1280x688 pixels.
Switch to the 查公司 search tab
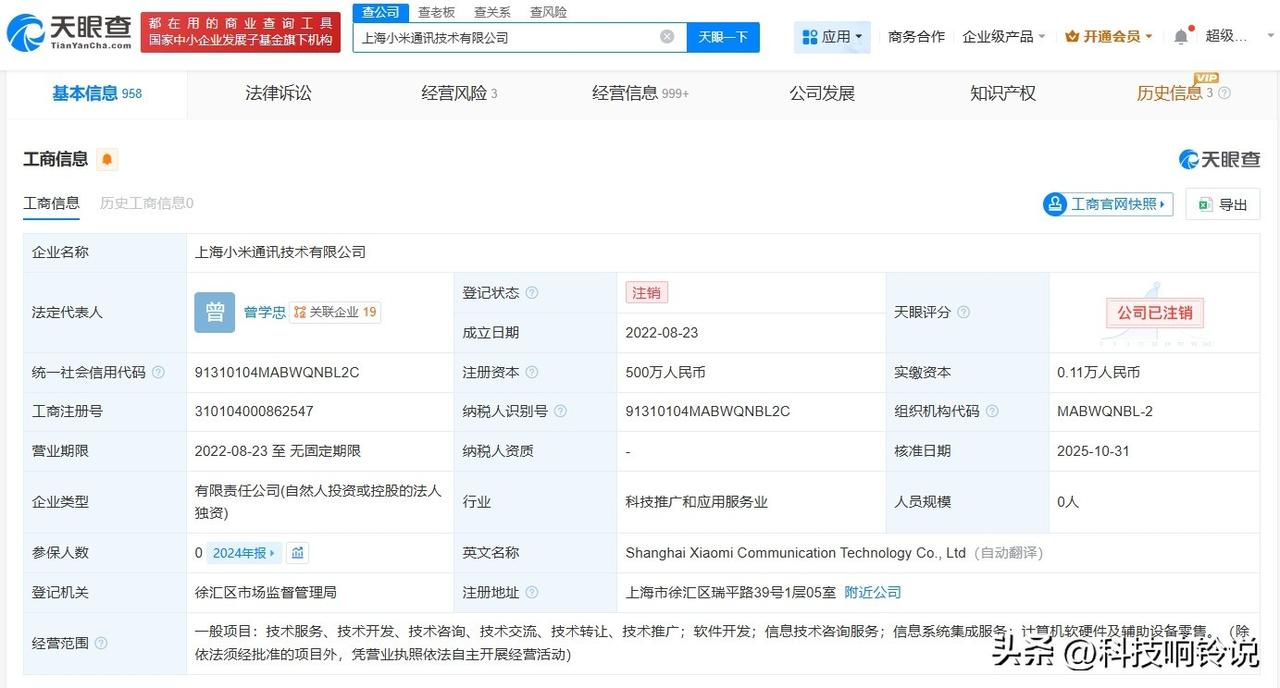pyautogui.click(x=381, y=12)
